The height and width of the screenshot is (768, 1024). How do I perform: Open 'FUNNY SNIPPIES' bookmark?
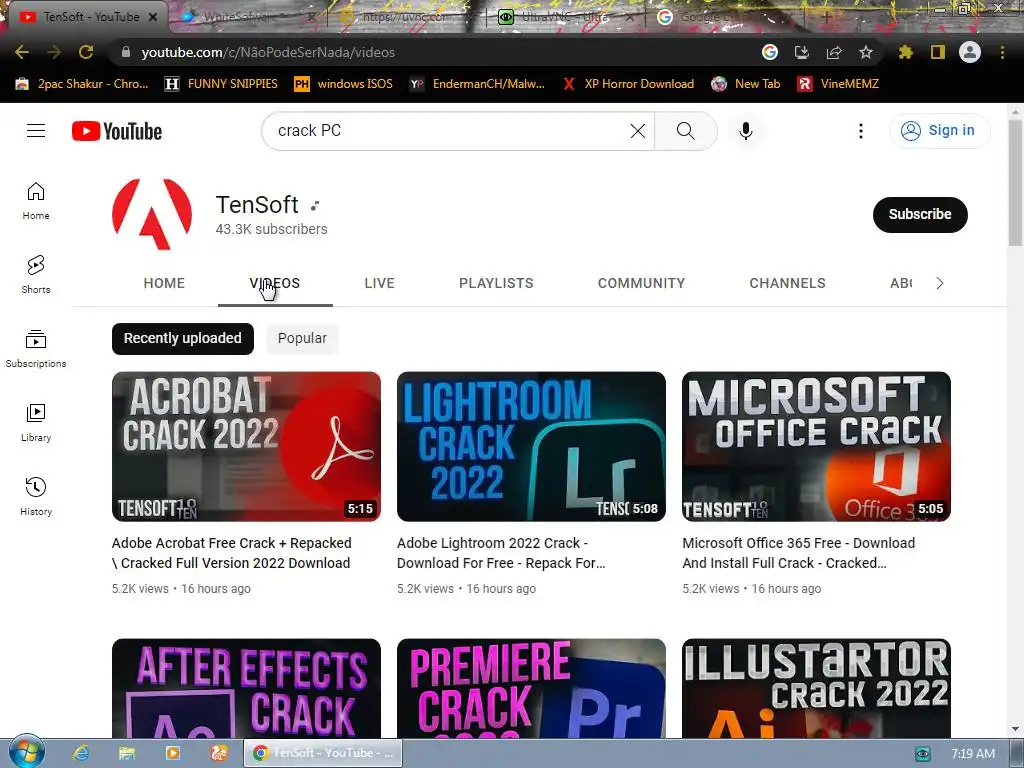point(221,84)
